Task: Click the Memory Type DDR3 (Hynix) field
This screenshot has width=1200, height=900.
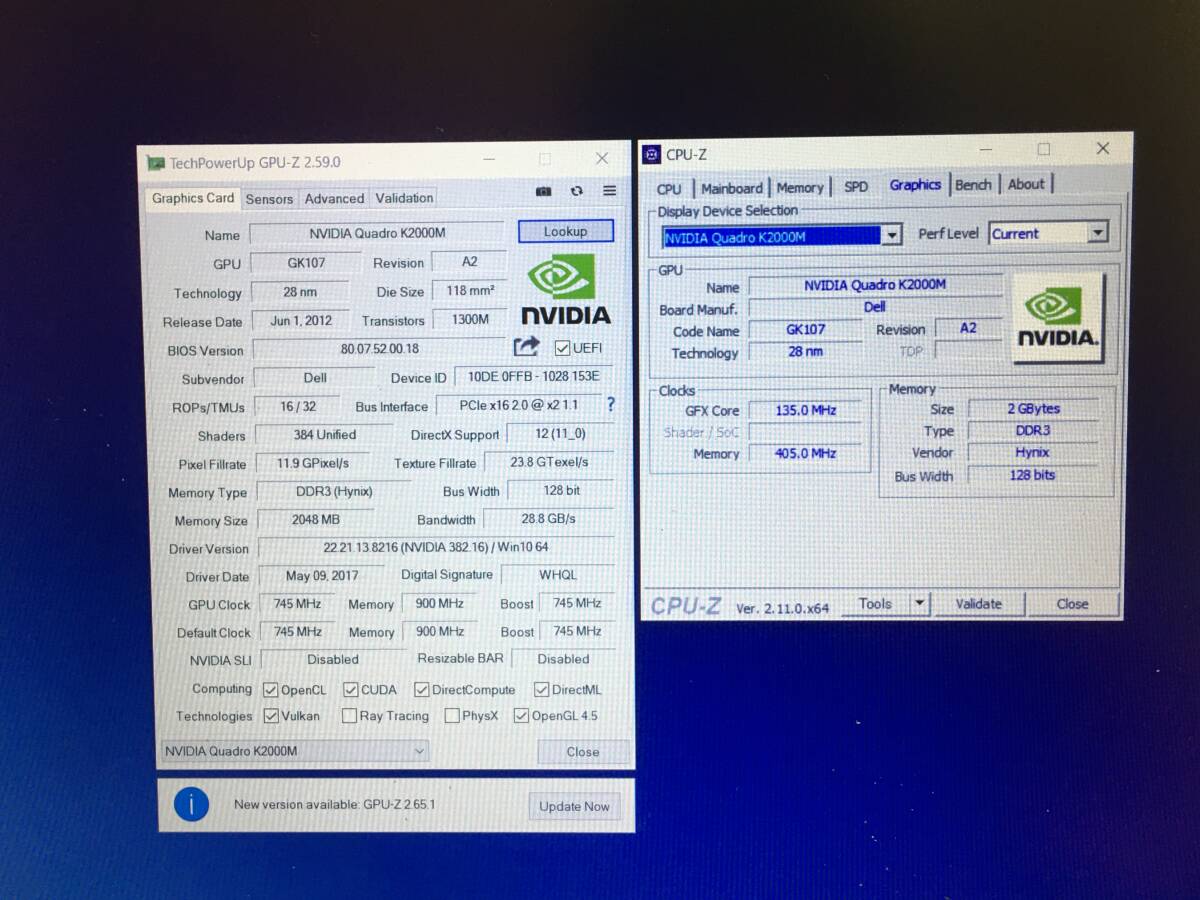Action: (x=333, y=492)
